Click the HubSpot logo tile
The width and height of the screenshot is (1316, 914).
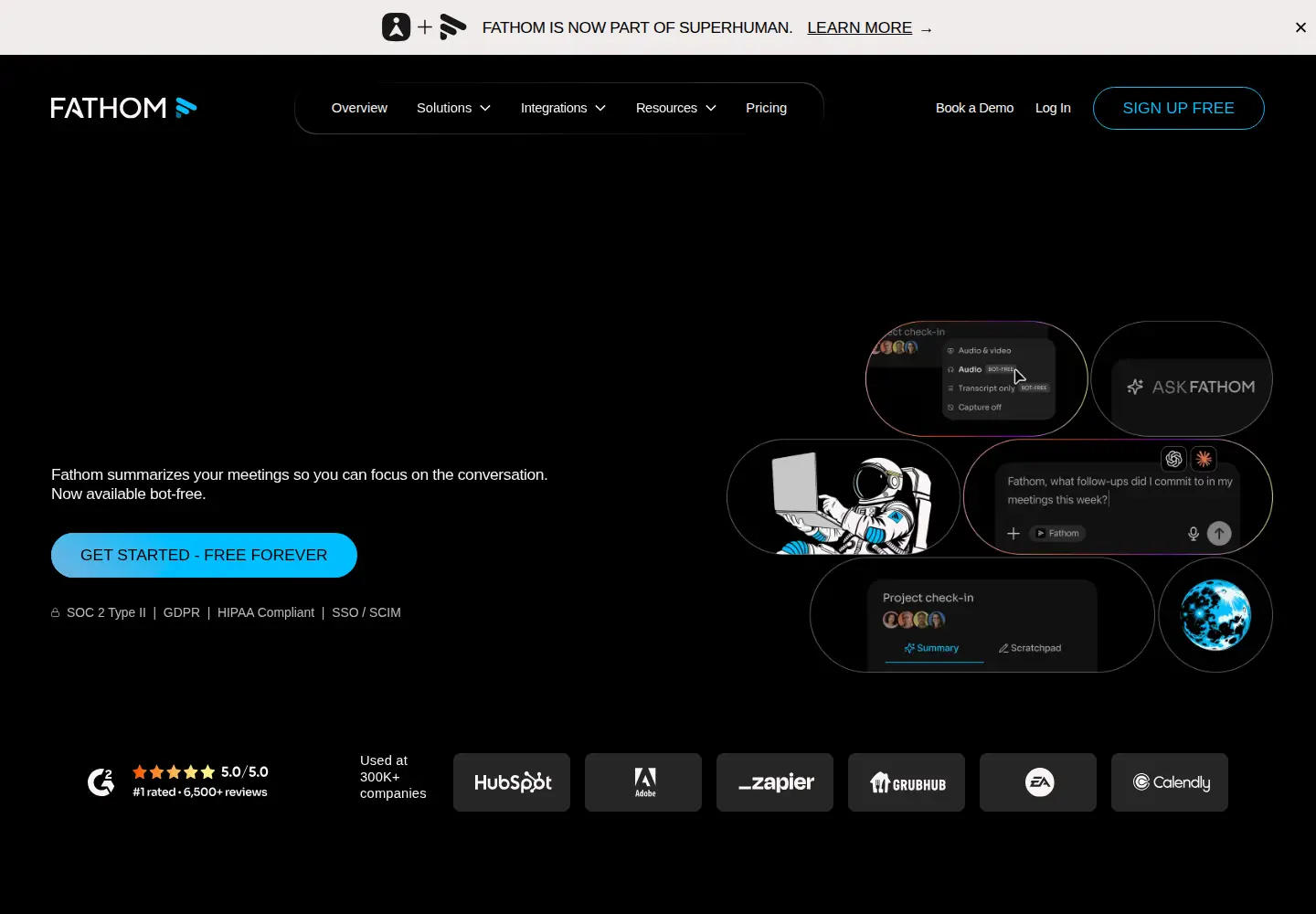512,782
